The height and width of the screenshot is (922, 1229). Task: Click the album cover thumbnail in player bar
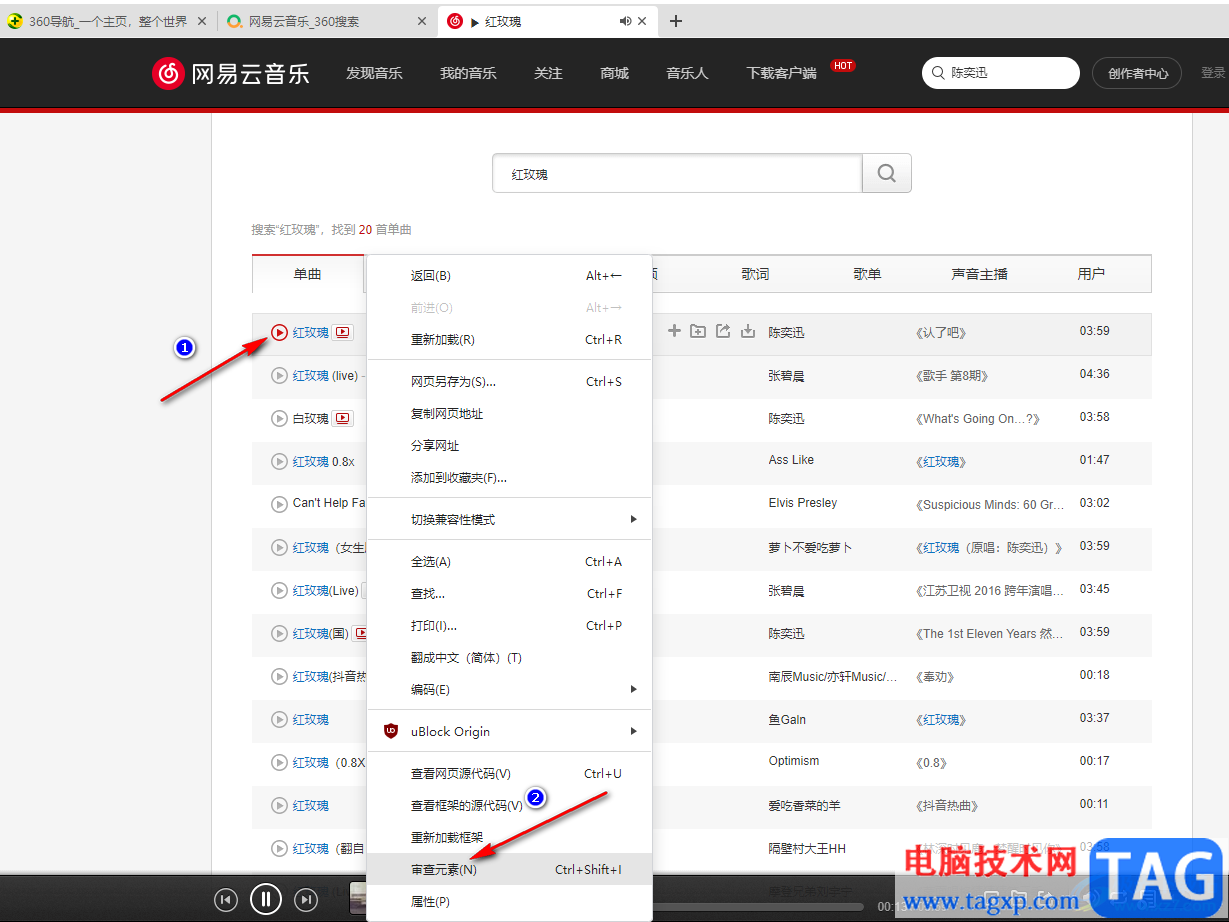click(x=358, y=899)
